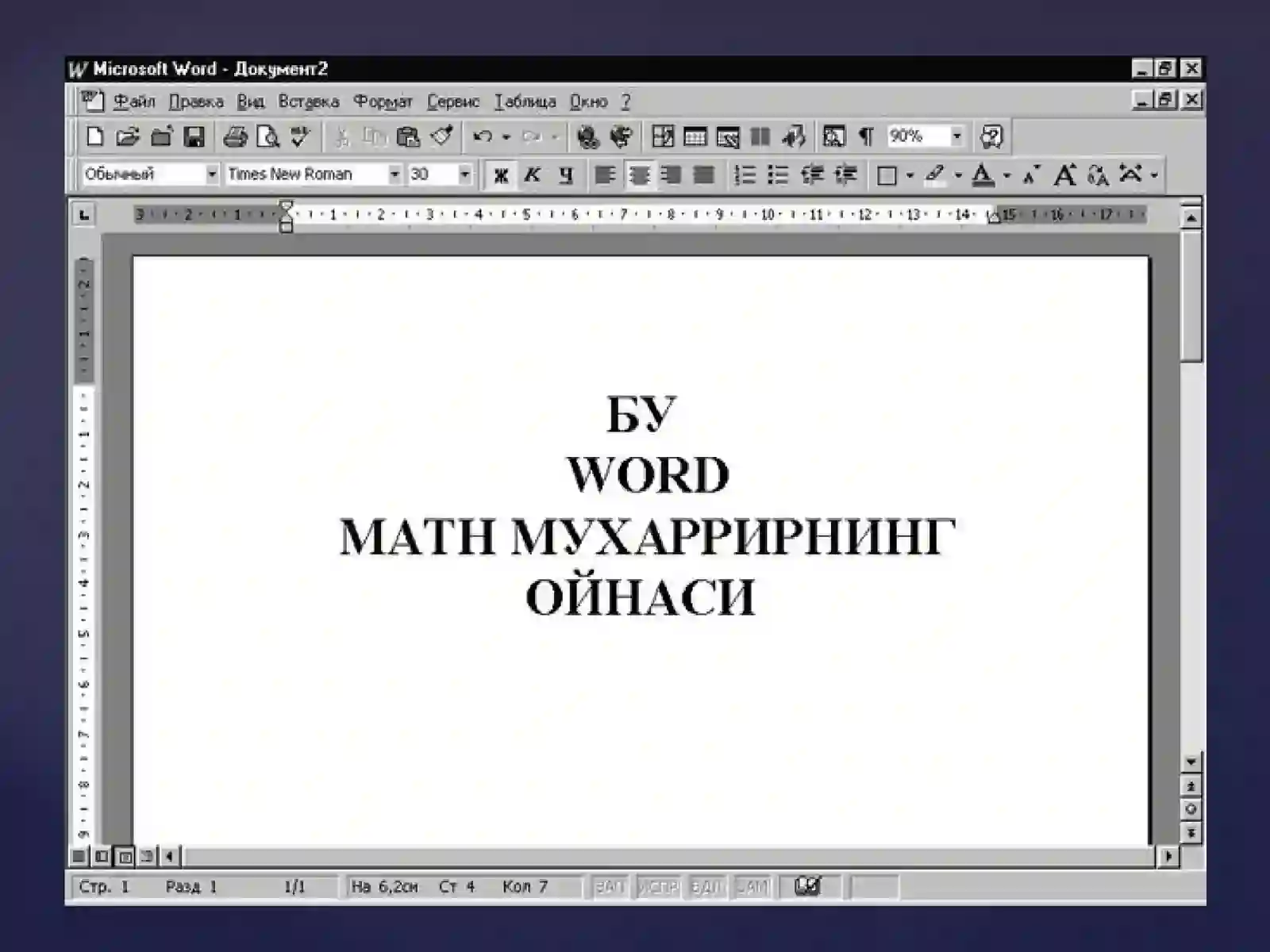
Task: Align text to the right
Action: point(671,175)
